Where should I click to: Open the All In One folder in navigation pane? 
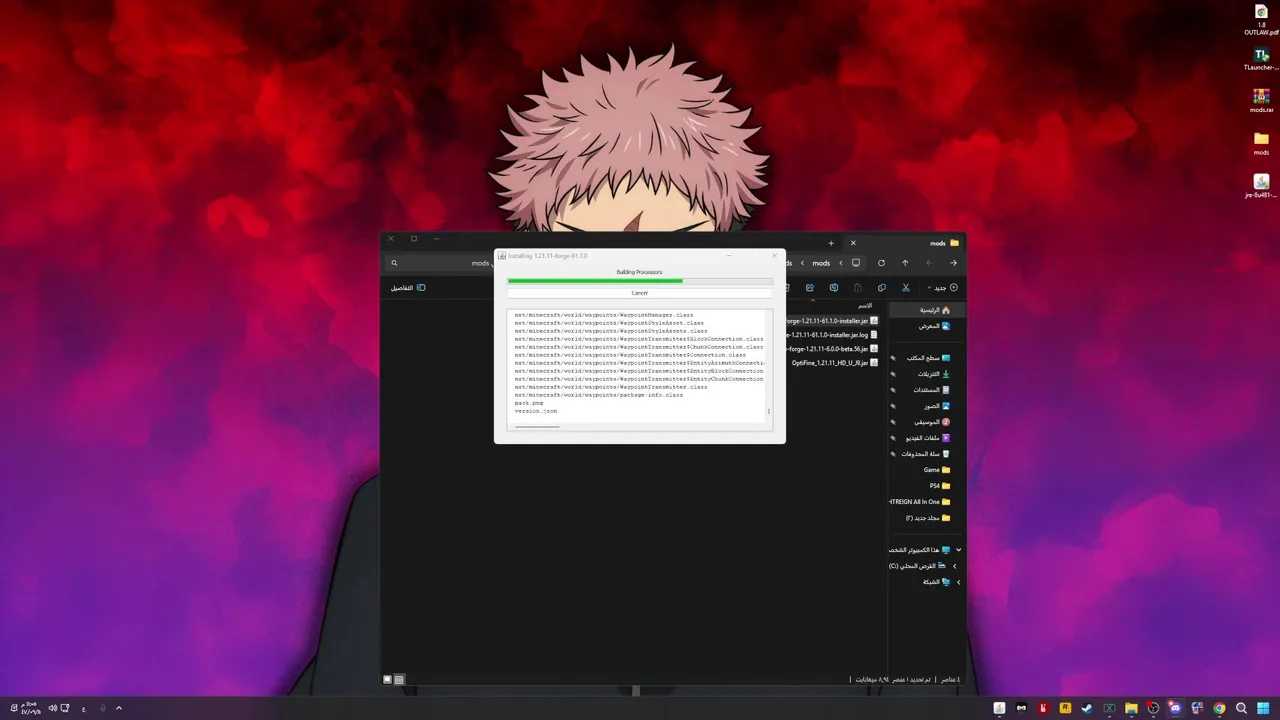[x=920, y=502]
